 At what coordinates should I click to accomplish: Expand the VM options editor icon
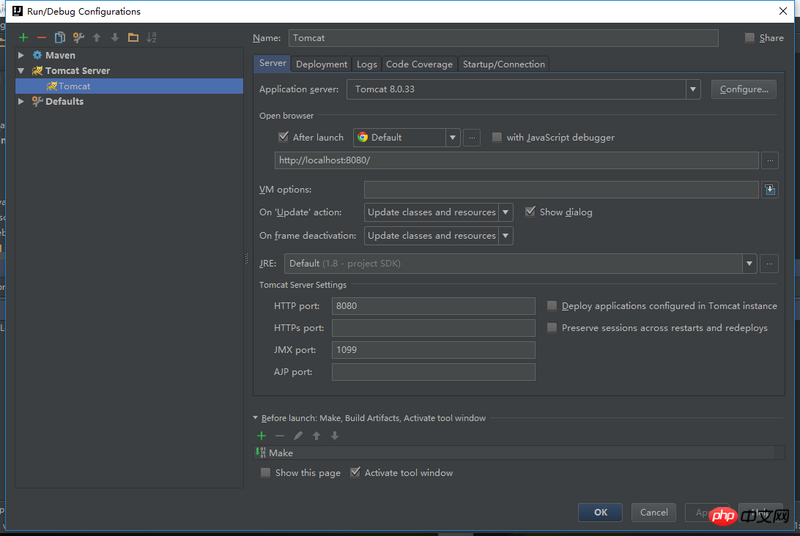(x=770, y=190)
